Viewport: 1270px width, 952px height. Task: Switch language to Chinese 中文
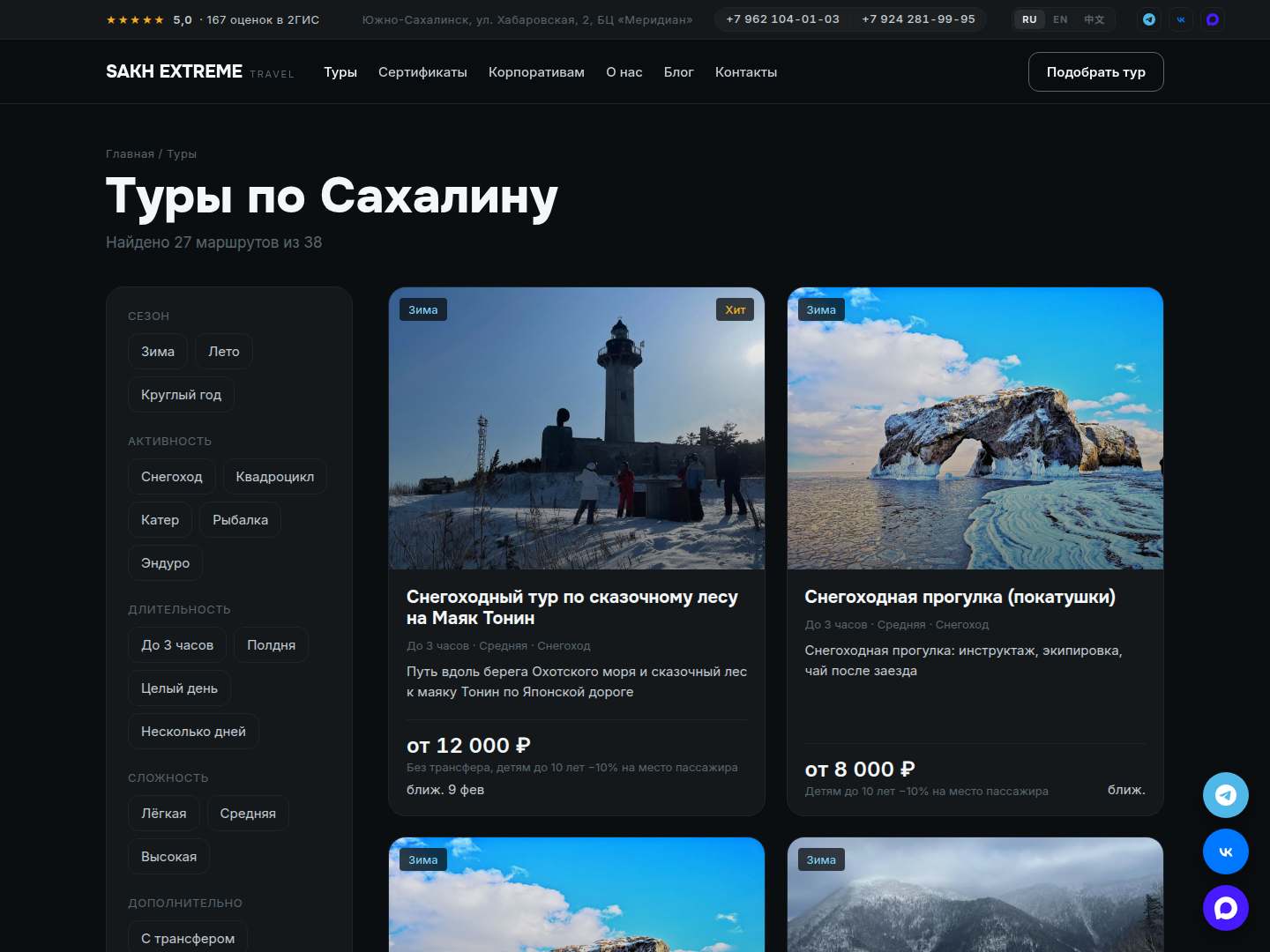(x=1094, y=19)
